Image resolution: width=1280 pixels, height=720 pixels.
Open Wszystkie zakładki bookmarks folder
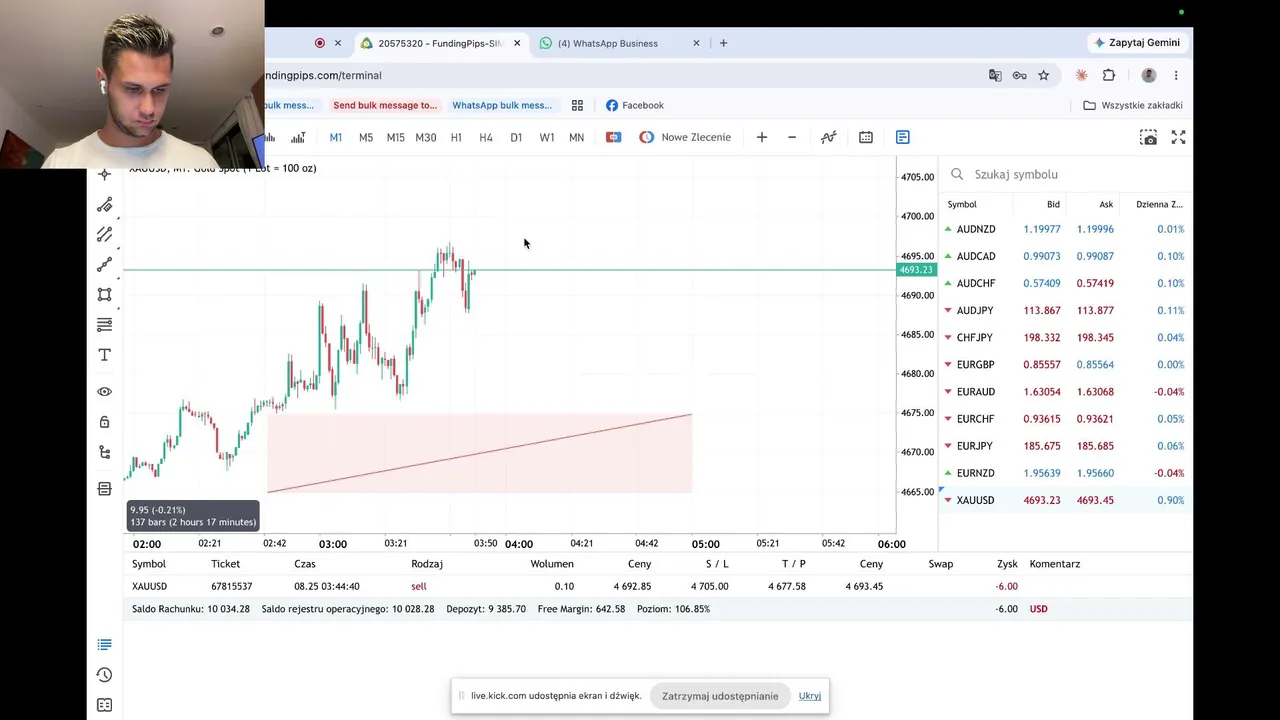1133,105
